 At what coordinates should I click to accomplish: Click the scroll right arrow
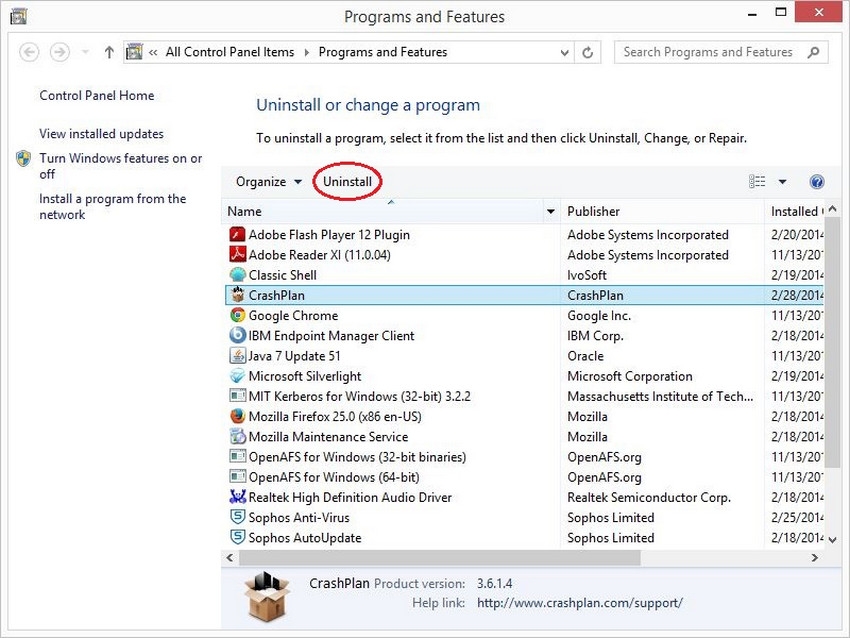[x=814, y=557]
